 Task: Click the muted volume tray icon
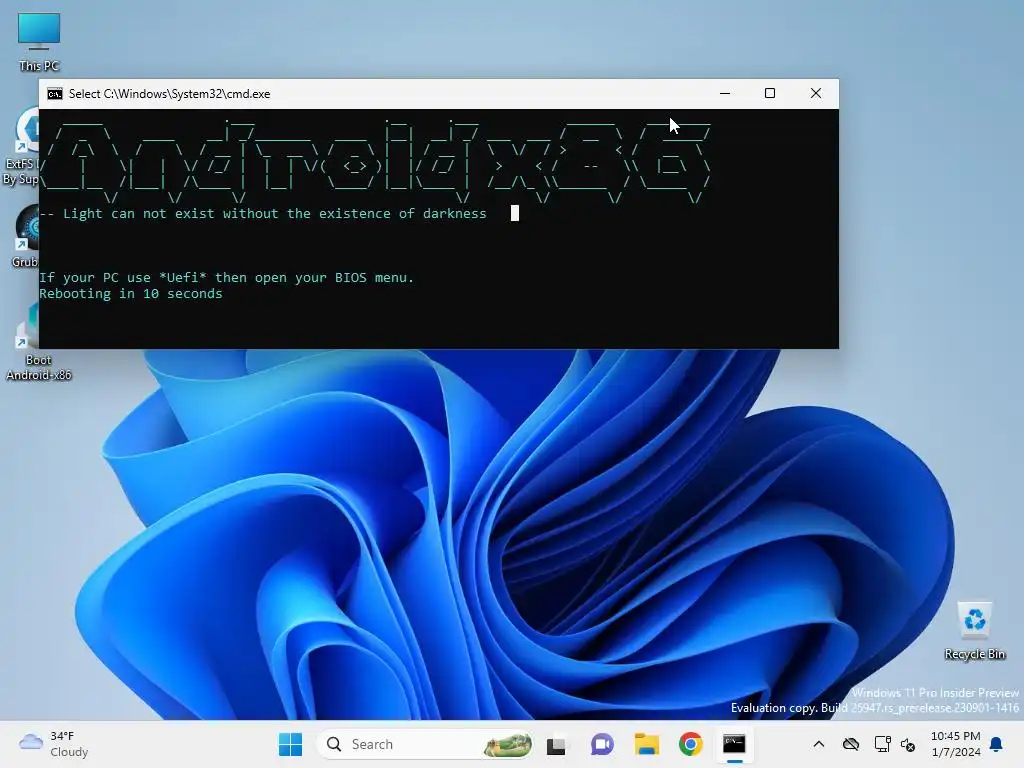908,744
